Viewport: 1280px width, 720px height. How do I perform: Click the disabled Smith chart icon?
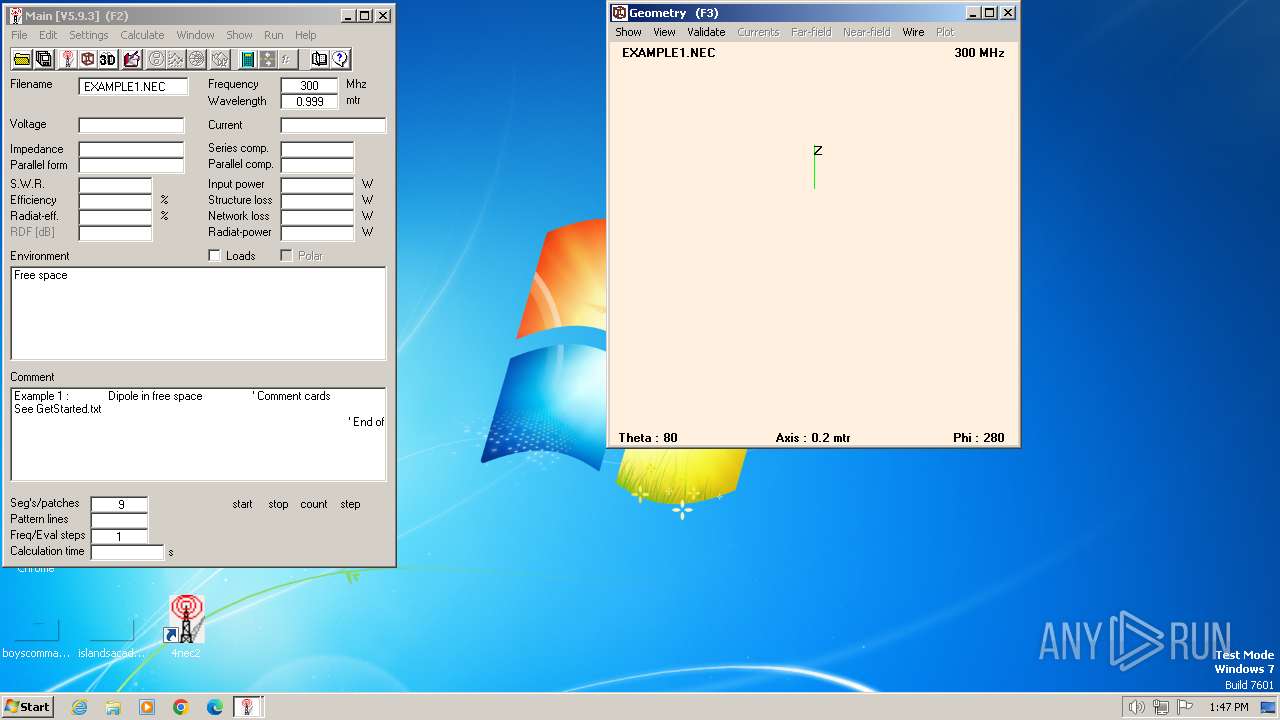tap(156, 60)
